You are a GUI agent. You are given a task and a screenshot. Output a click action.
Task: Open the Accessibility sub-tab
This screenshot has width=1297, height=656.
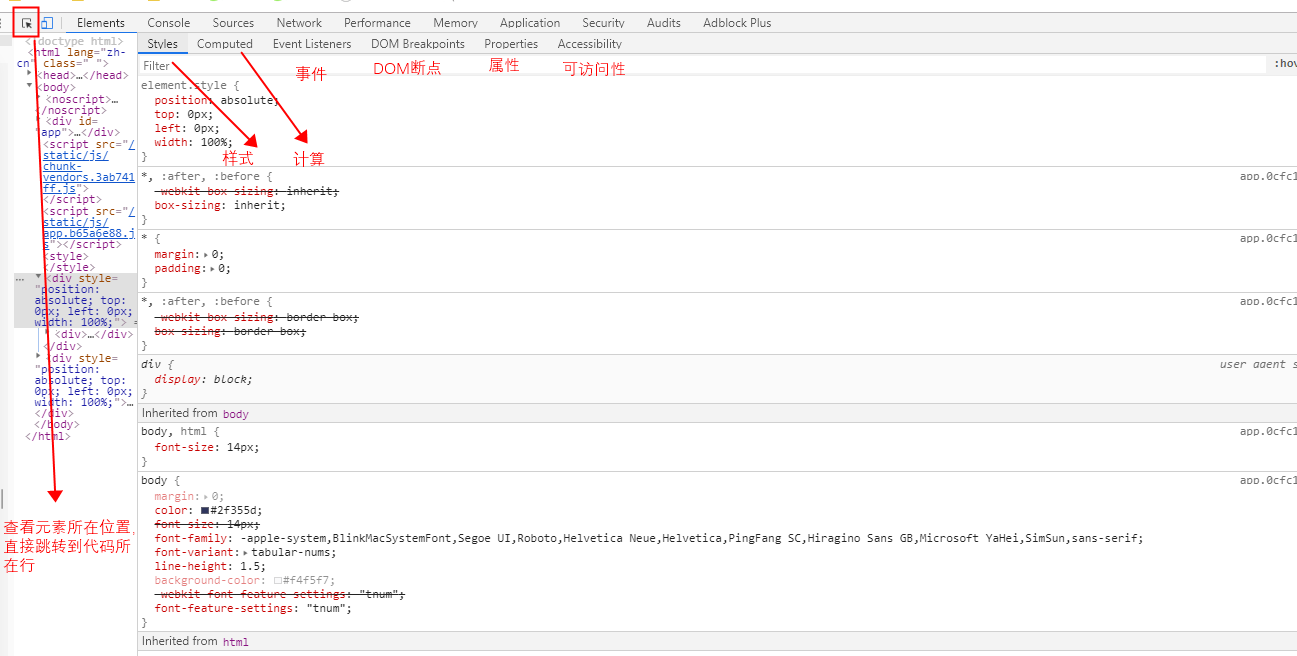[x=590, y=44]
